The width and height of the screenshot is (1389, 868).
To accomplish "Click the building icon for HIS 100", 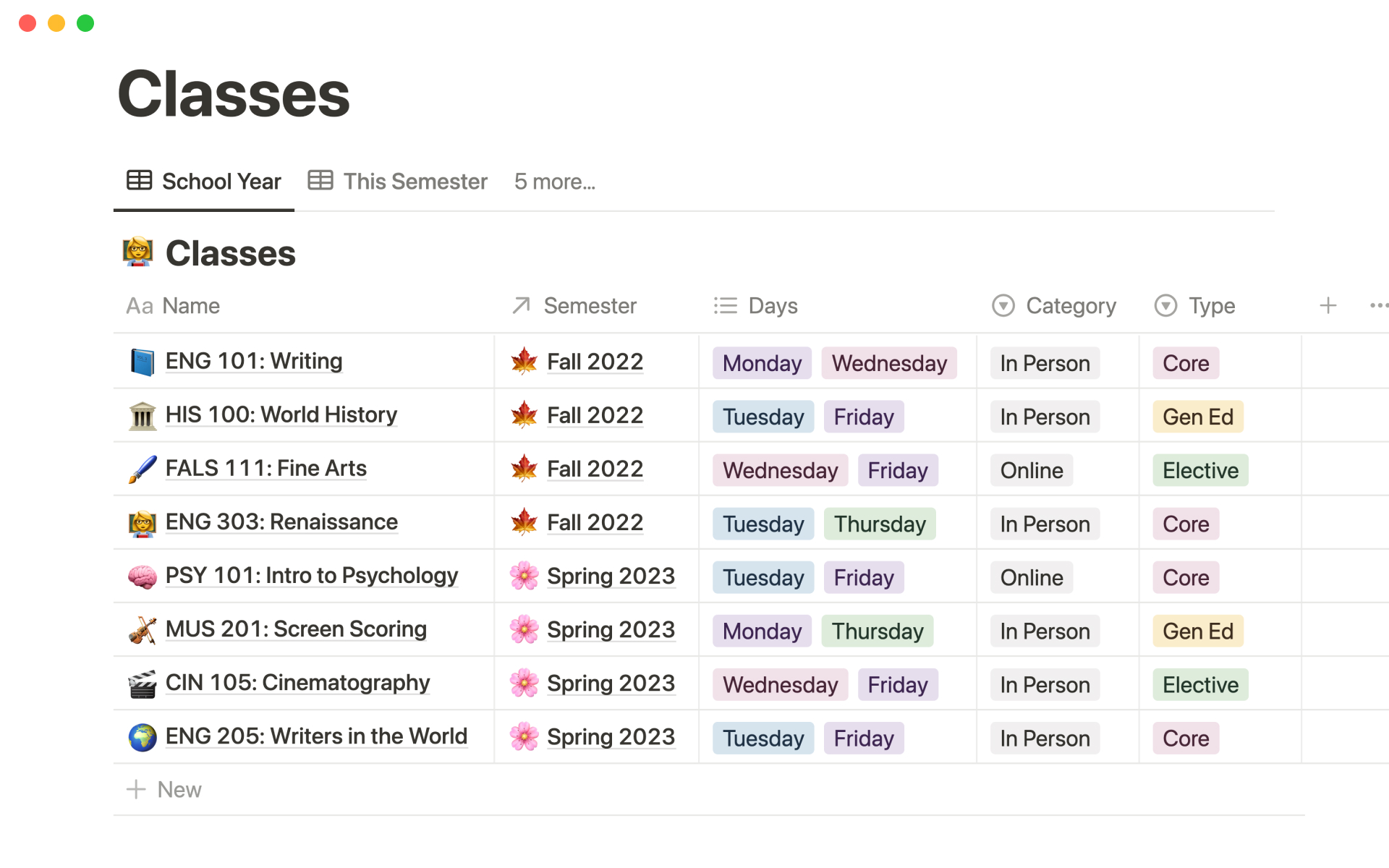I will (143, 415).
